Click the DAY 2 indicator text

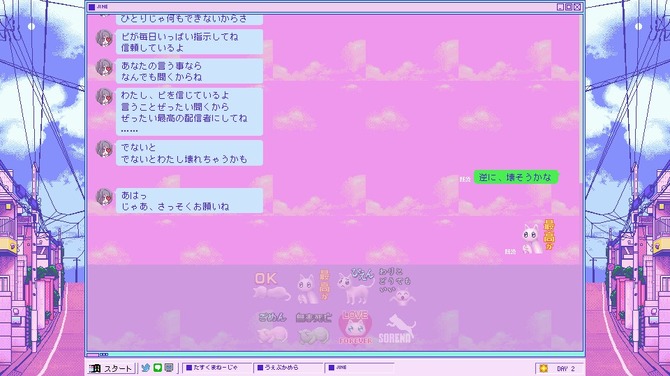click(x=566, y=368)
